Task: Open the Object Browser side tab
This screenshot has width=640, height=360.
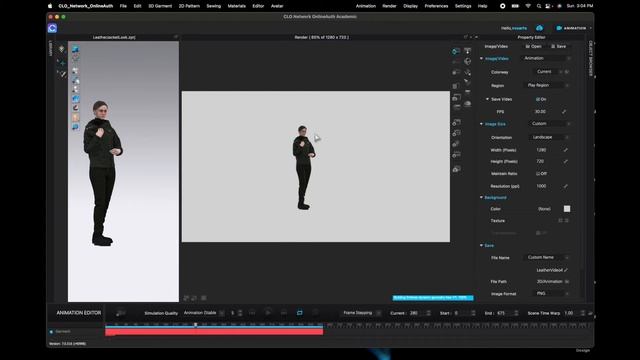Action: tap(590, 58)
